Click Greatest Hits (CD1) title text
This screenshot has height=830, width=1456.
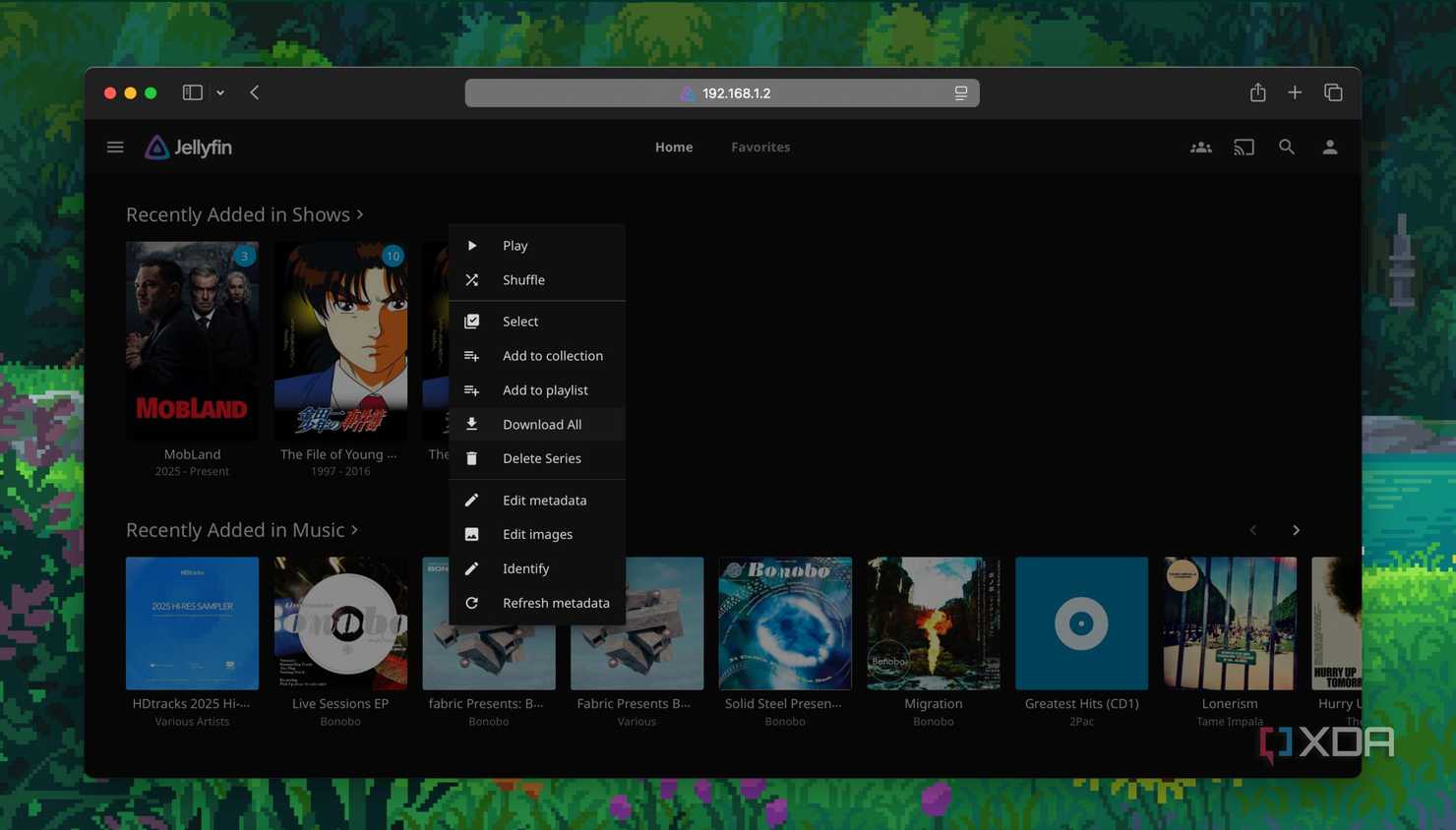1081,704
